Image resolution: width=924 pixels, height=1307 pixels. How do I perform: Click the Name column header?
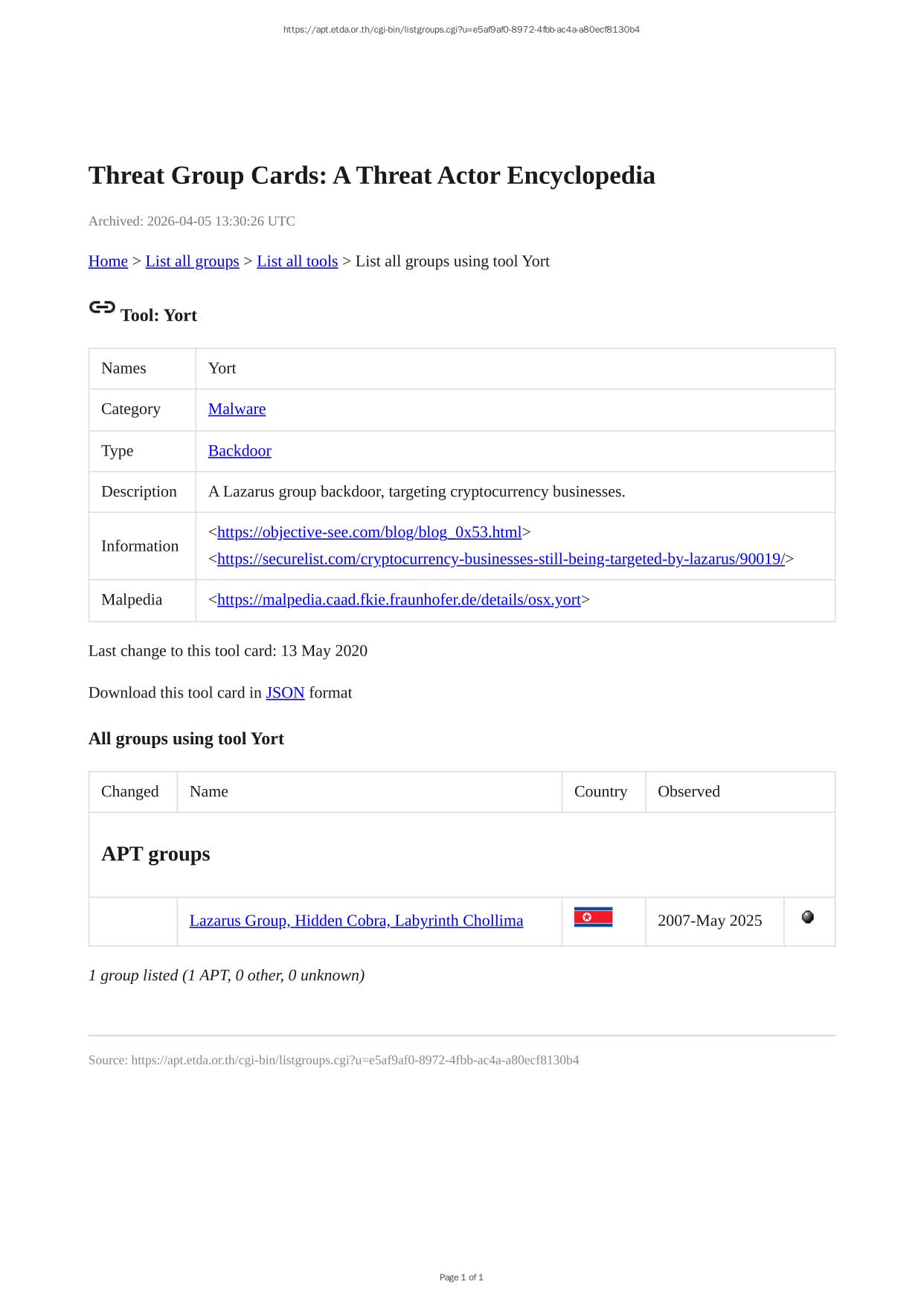(x=209, y=791)
